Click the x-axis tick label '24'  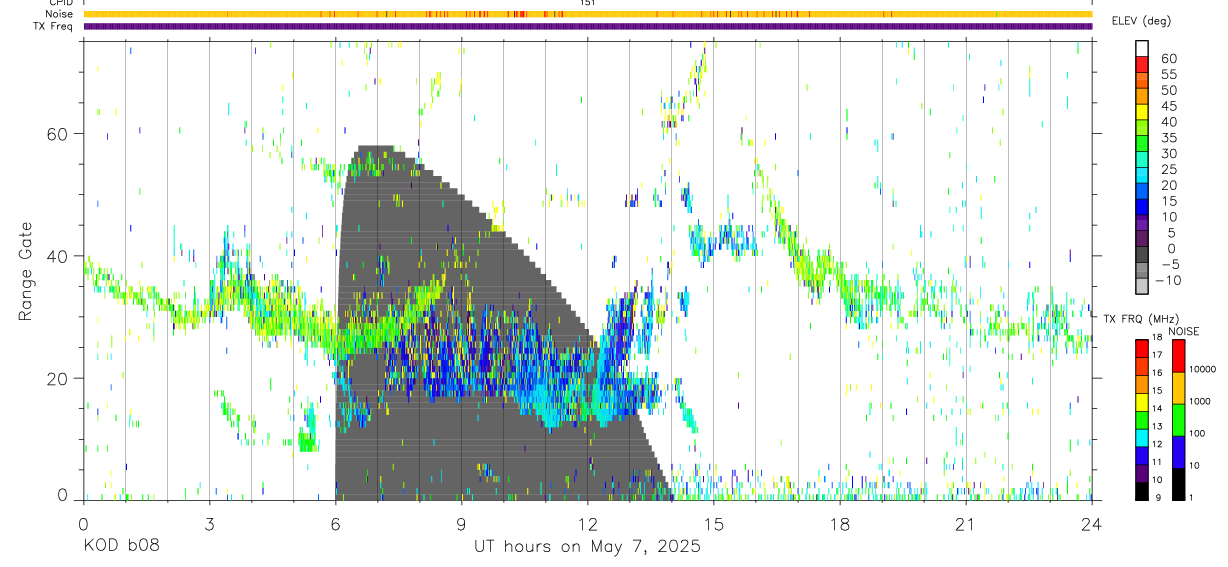click(x=1092, y=525)
